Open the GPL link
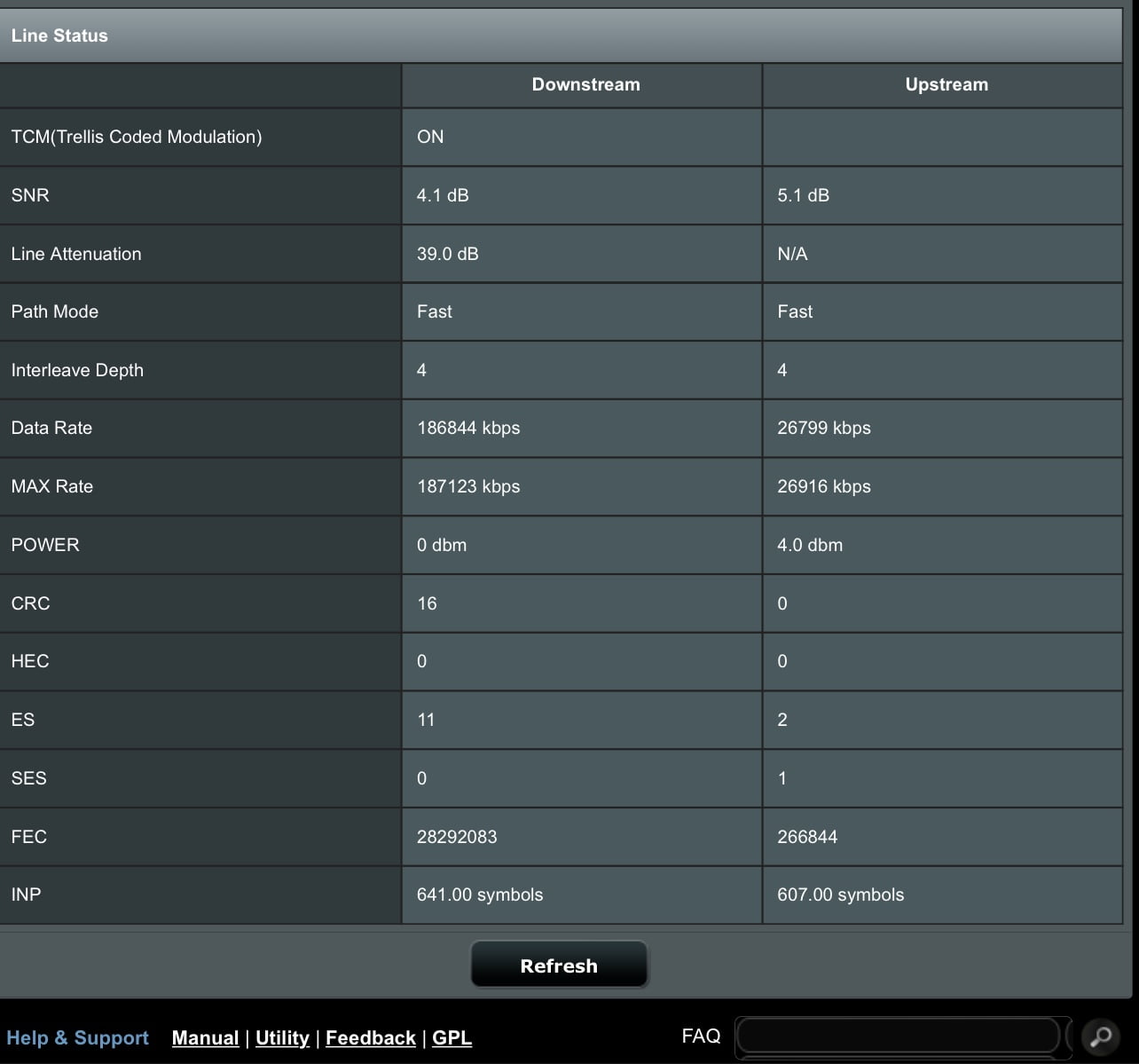1139x1064 pixels. tap(452, 1037)
